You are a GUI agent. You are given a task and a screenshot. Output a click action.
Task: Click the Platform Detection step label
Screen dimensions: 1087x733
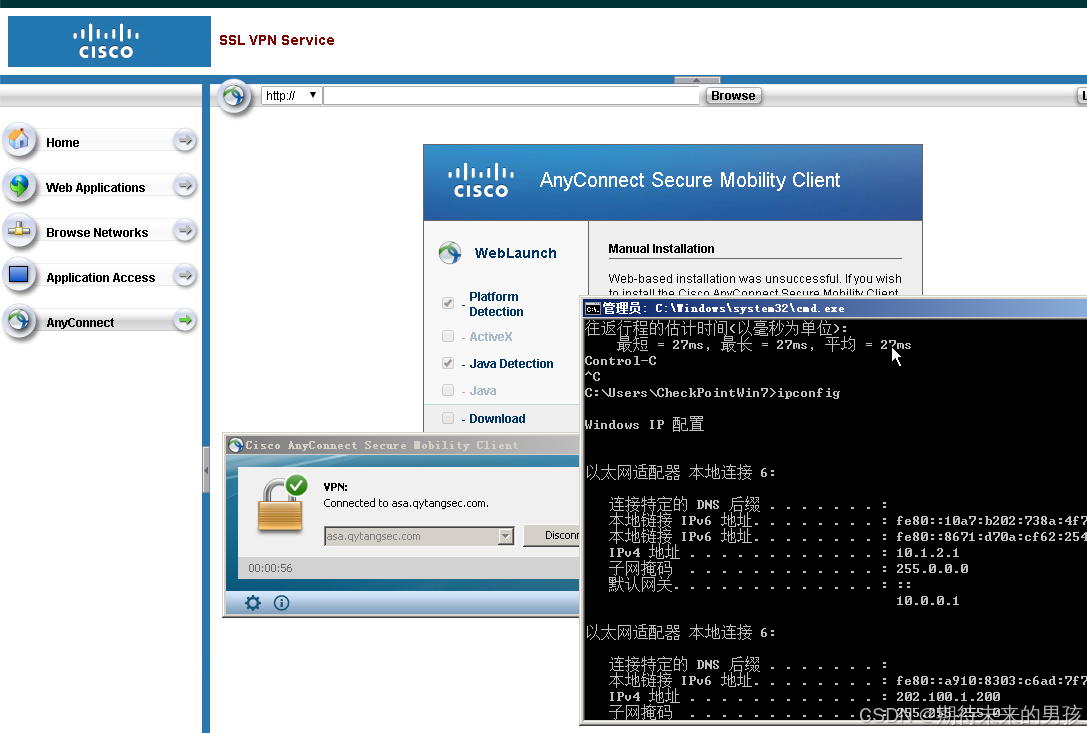pyautogui.click(x=496, y=304)
